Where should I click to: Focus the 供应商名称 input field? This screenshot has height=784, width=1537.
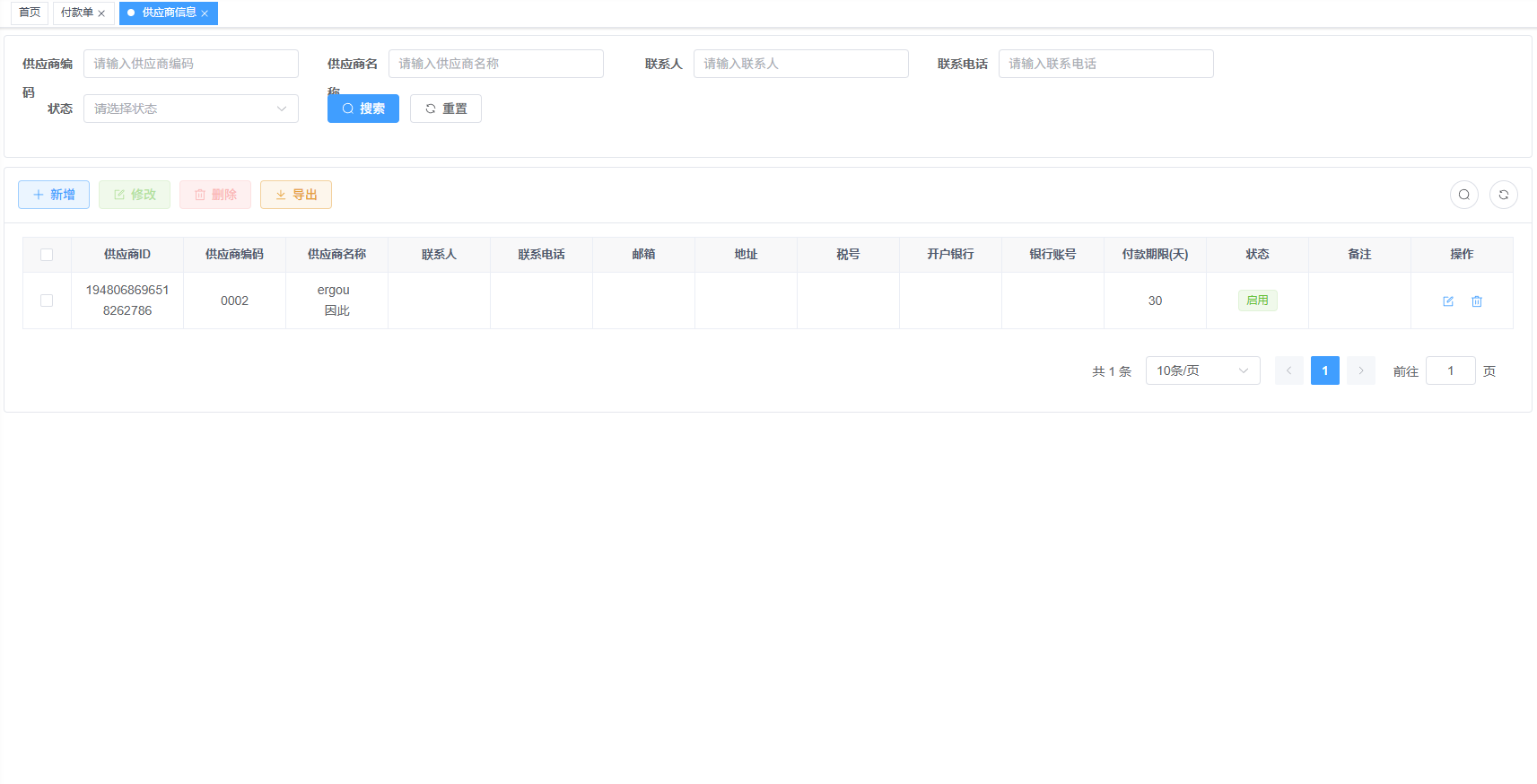click(496, 64)
